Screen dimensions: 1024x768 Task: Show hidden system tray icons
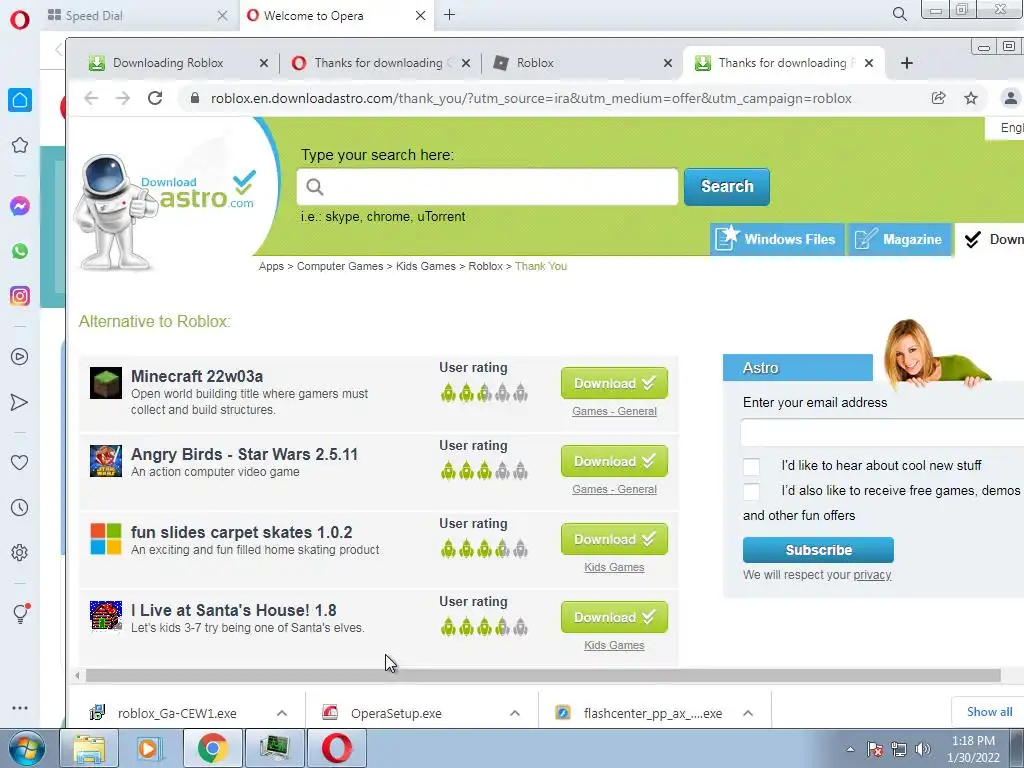coord(850,749)
